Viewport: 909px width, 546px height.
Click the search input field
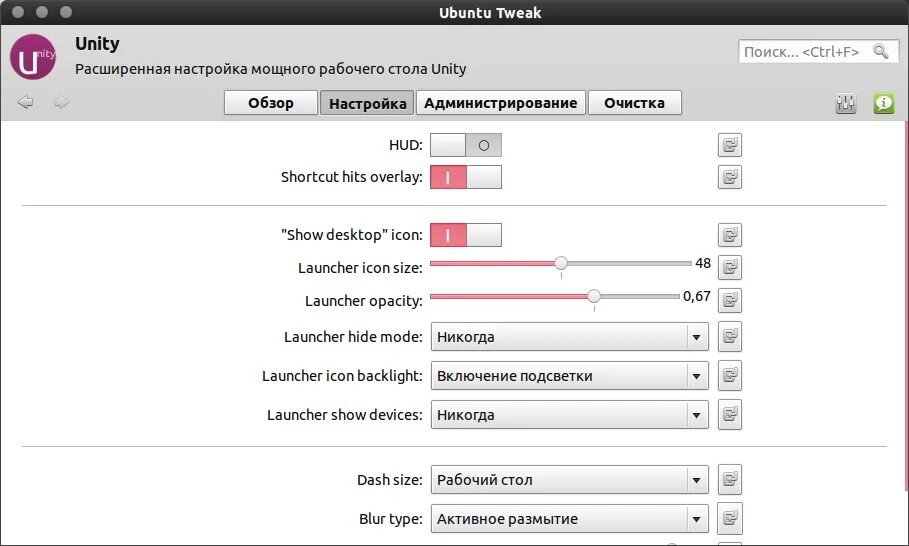coord(805,51)
